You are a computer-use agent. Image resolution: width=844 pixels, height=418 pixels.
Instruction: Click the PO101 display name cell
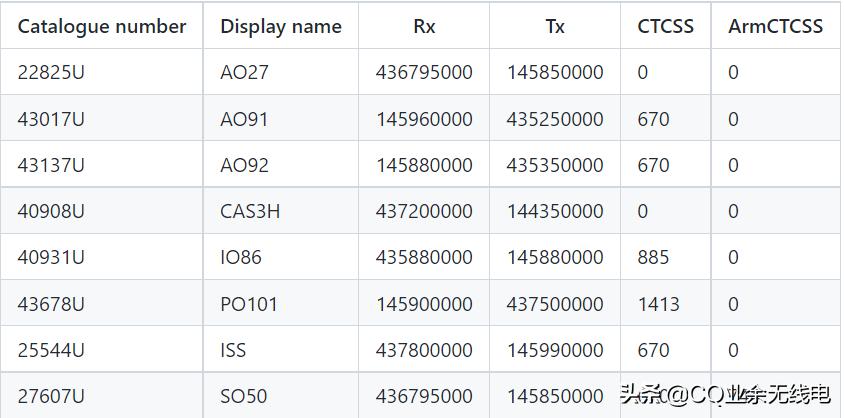pos(249,304)
